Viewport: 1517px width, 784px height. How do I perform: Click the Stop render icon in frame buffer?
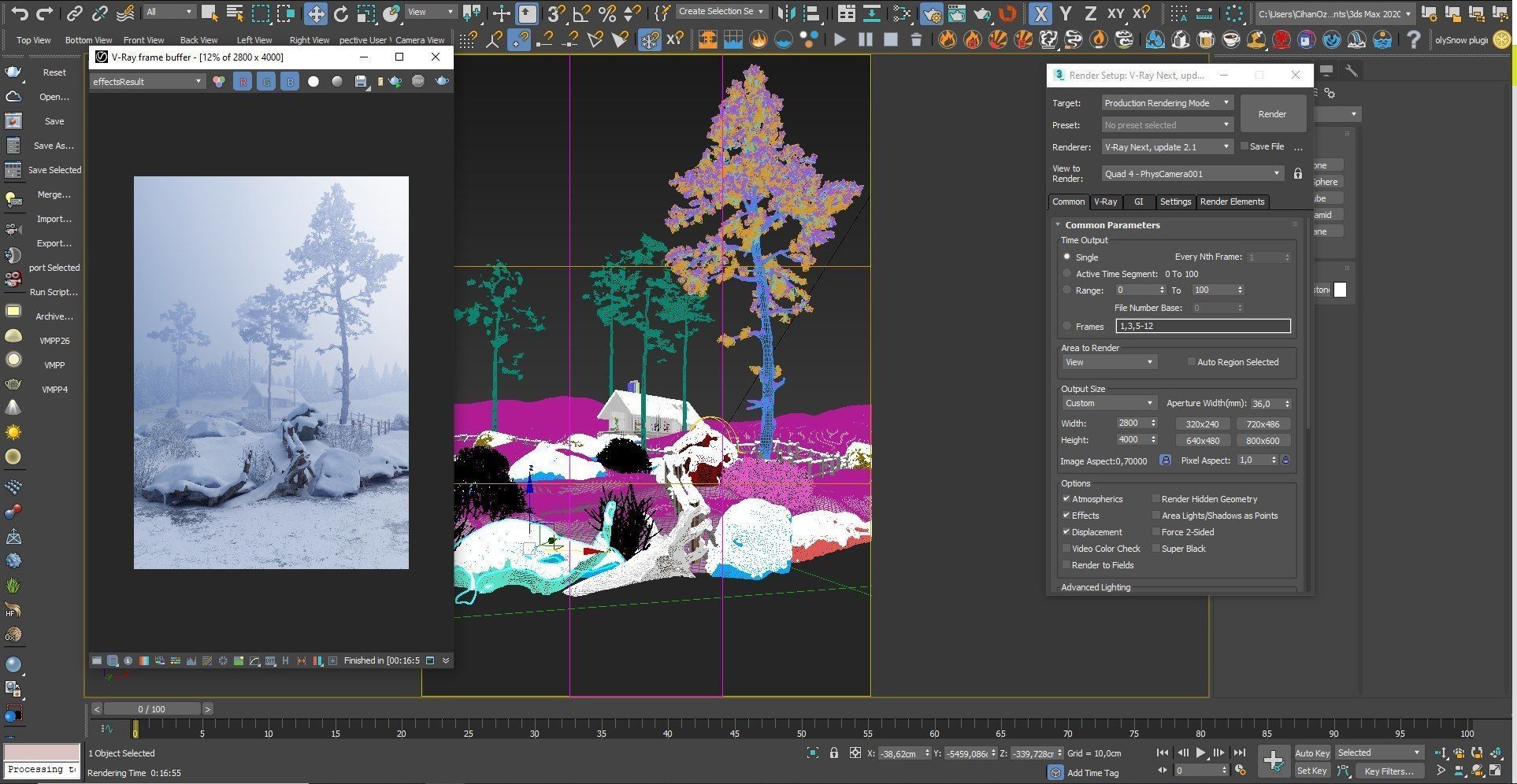pos(418,81)
